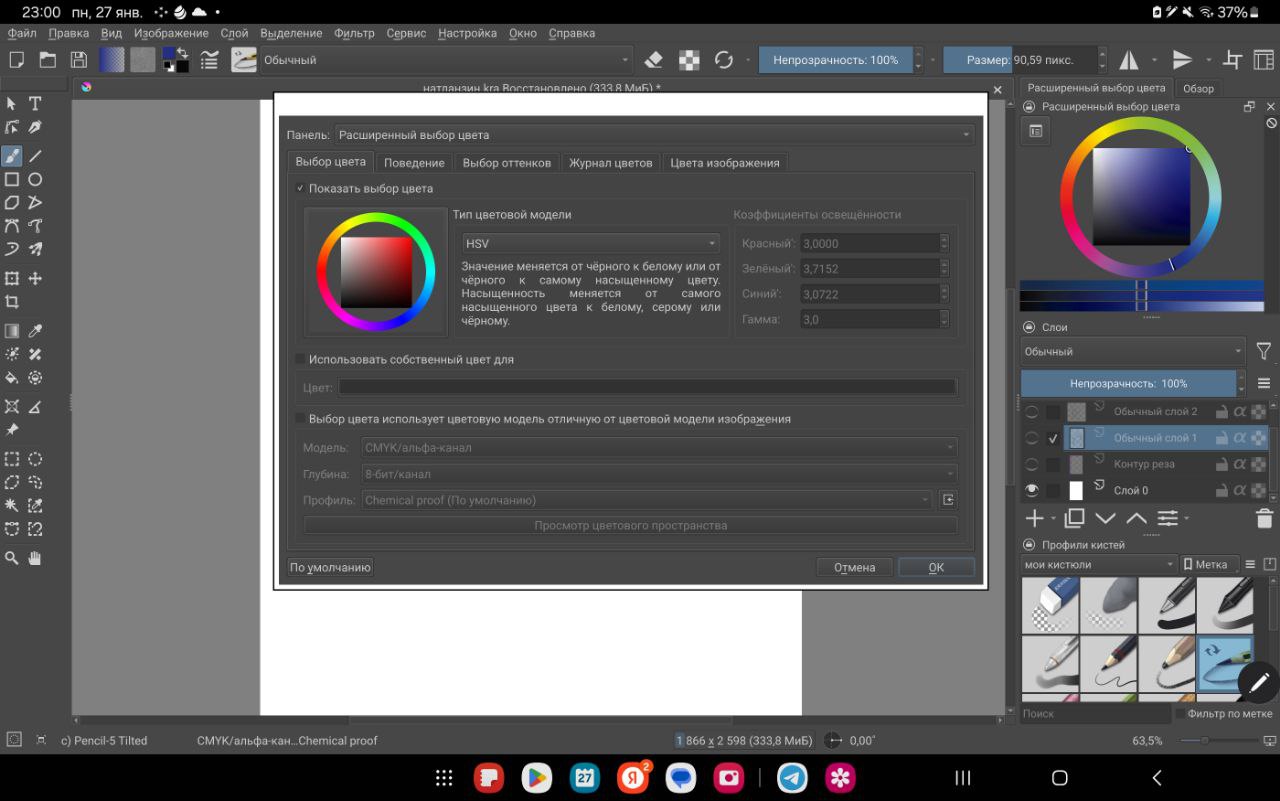Select the Crop tool

click(12, 302)
